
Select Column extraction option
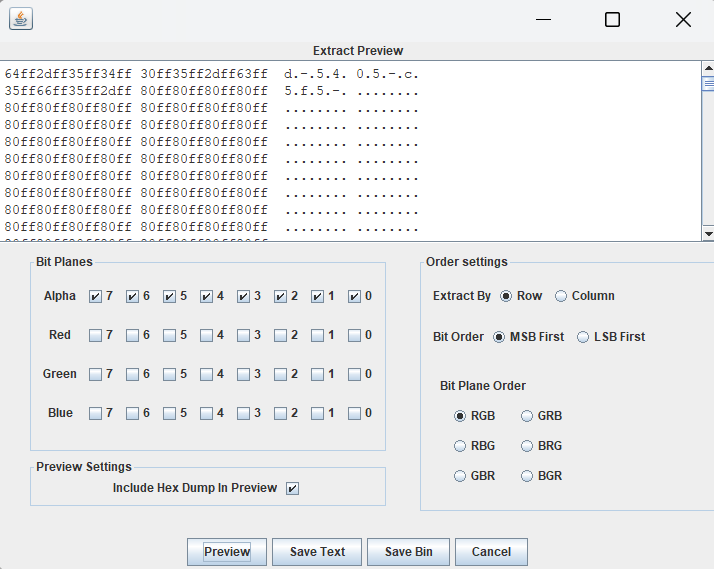pos(561,296)
